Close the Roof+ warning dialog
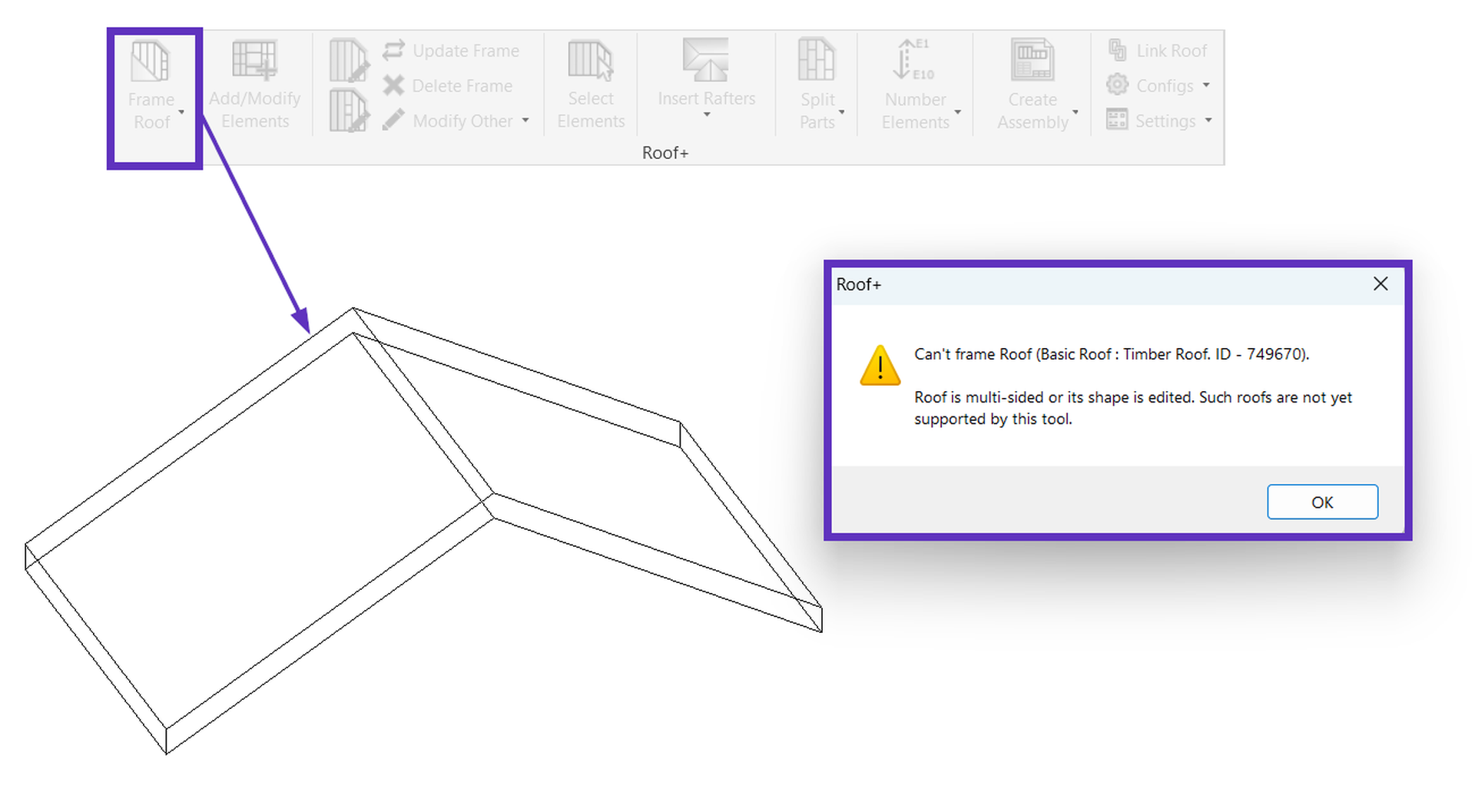 [x=1381, y=283]
